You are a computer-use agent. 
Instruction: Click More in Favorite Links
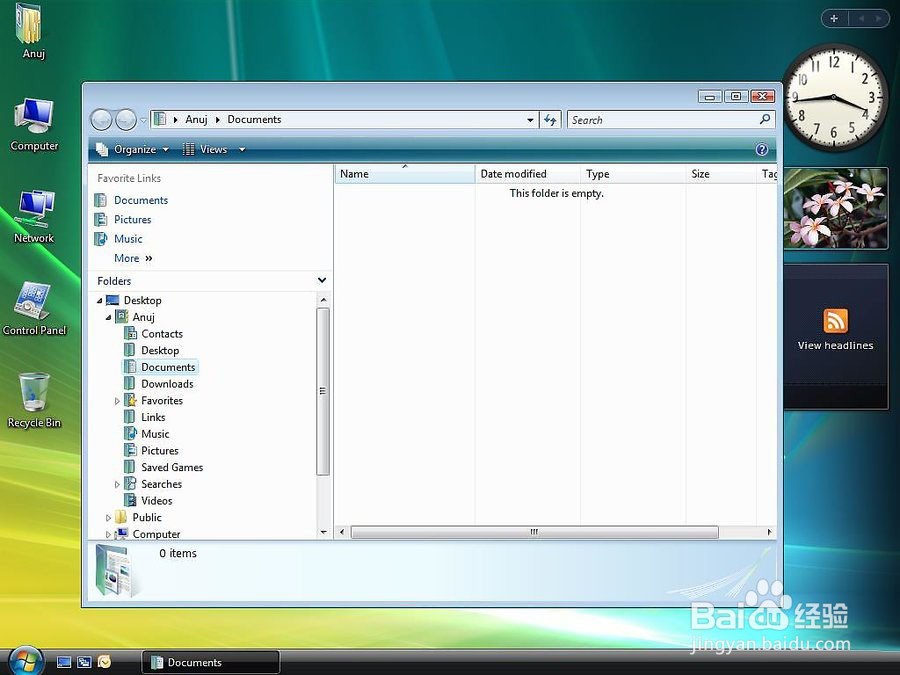point(133,258)
